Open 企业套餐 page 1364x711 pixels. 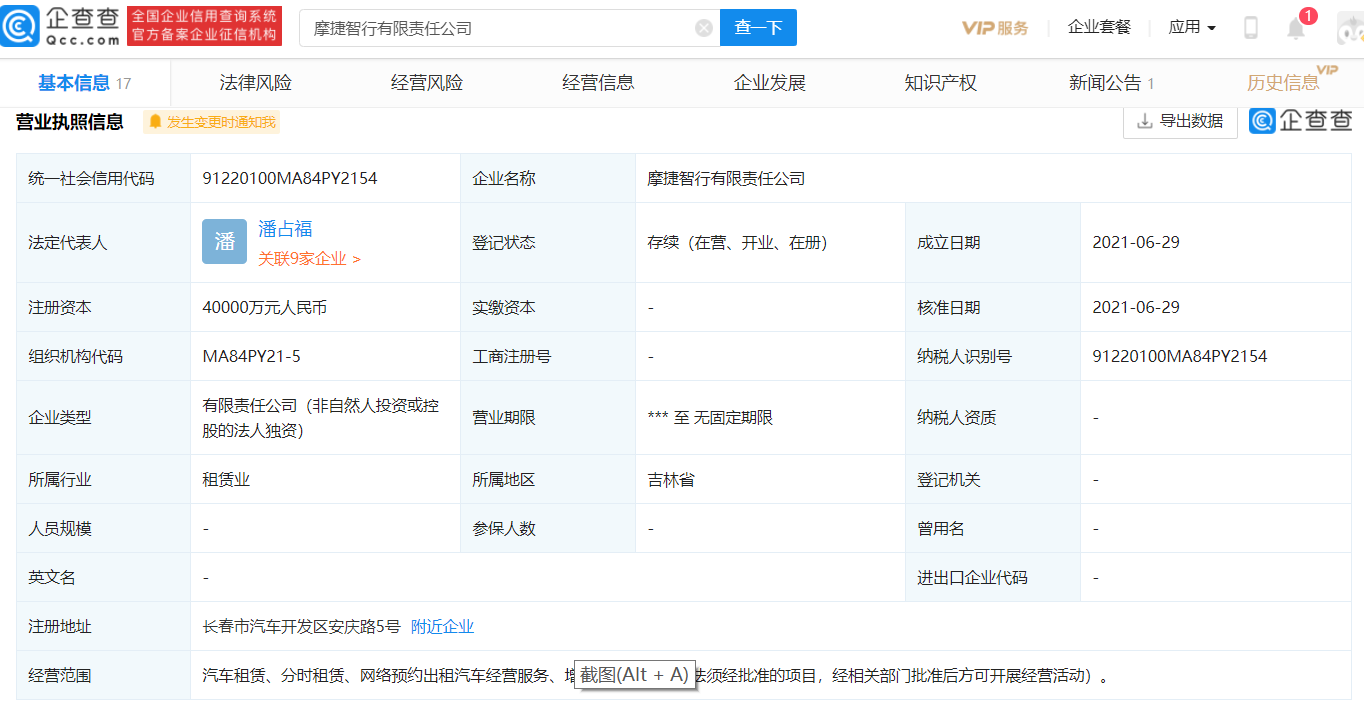point(1099,27)
